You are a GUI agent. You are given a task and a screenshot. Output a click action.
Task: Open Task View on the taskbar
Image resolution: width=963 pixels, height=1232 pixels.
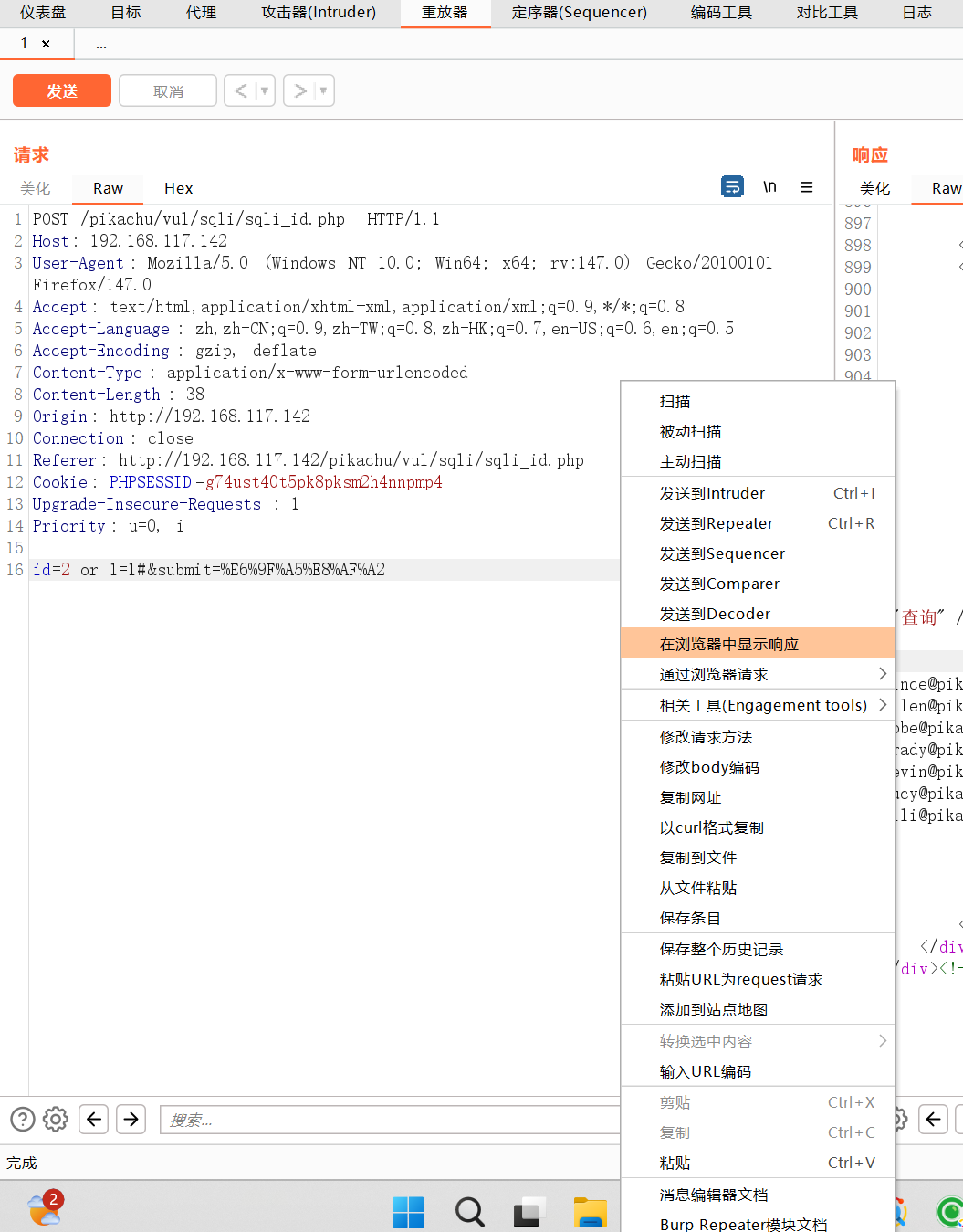click(529, 1212)
